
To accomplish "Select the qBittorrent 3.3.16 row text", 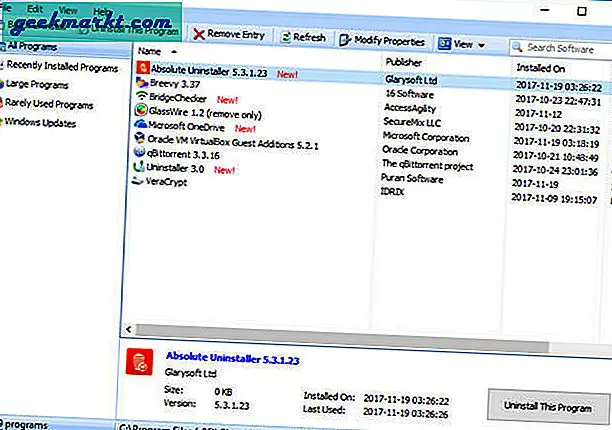I will [x=183, y=155].
